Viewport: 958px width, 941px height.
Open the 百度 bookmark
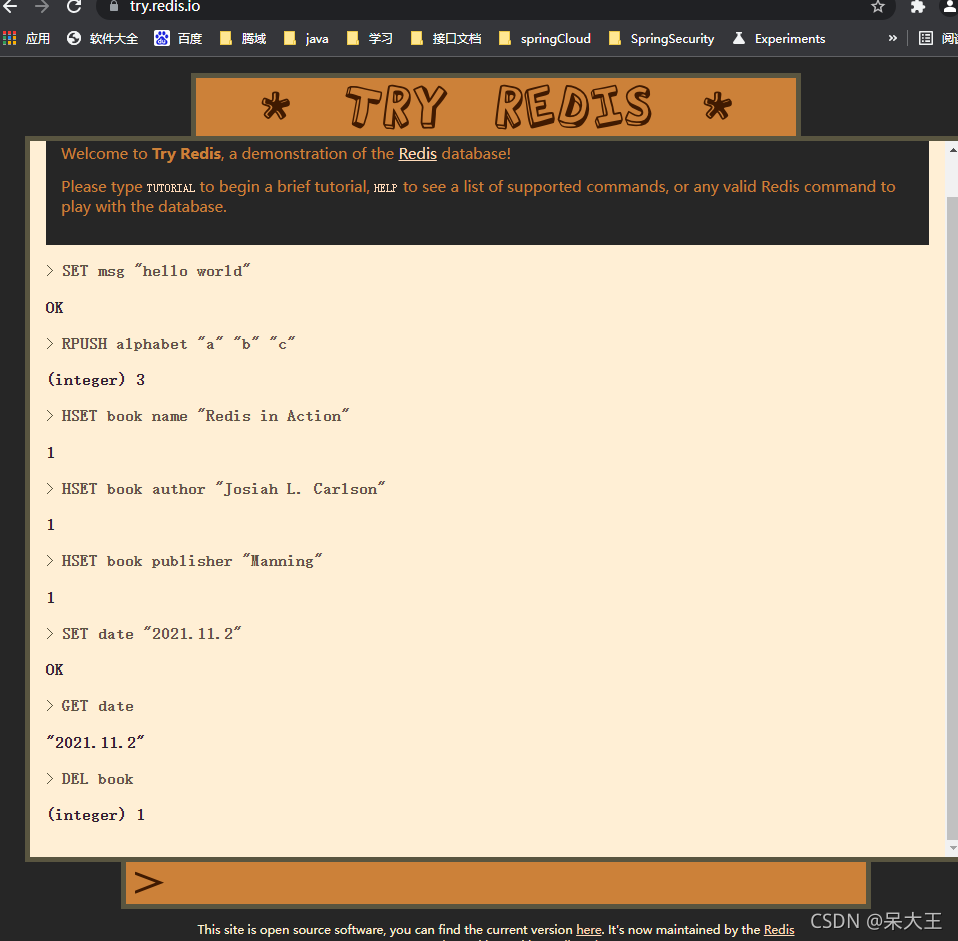click(x=178, y=38)
